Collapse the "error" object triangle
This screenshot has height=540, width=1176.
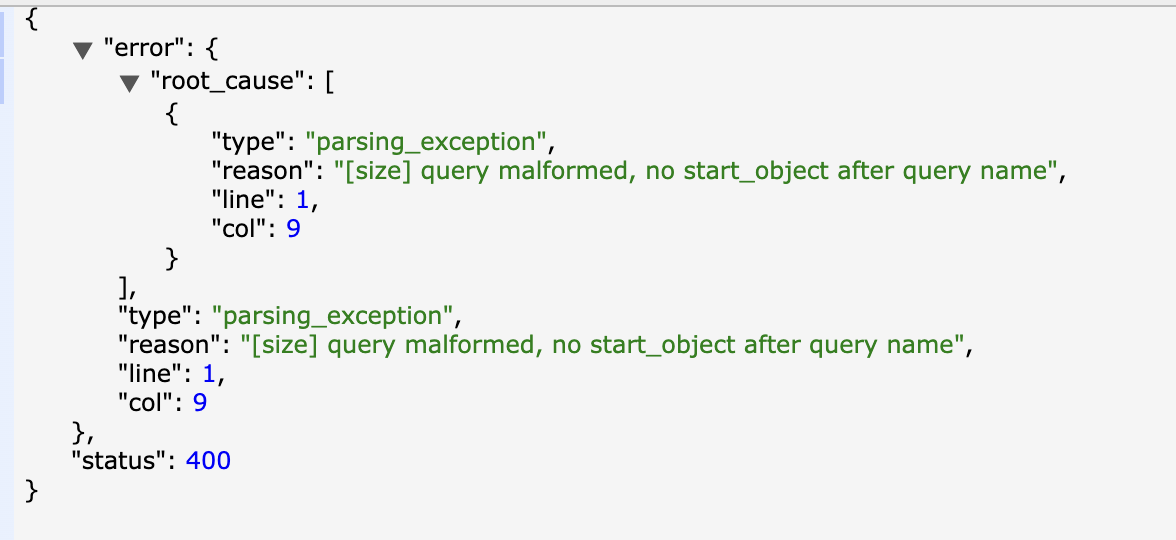(83, 51)
